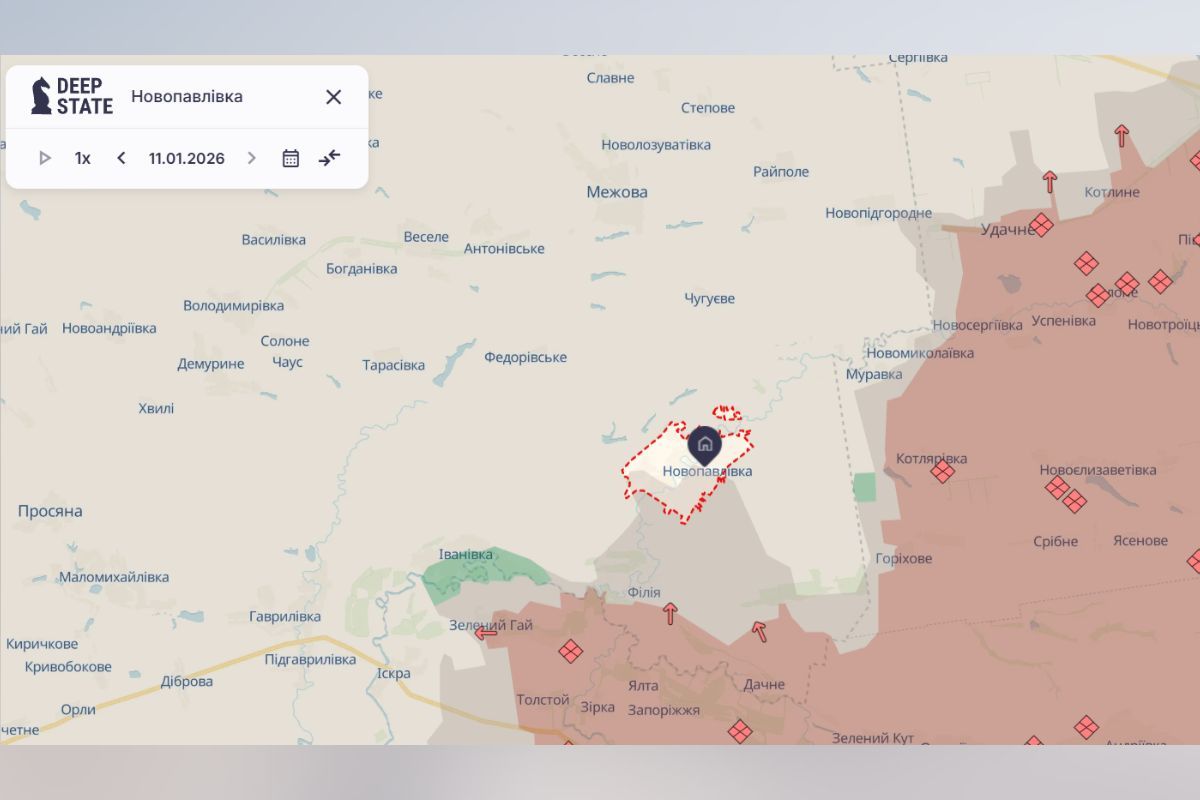1200x800 pixels.
Task: Click the red arrow near Зелений Гай
Action: click(486, 632)
